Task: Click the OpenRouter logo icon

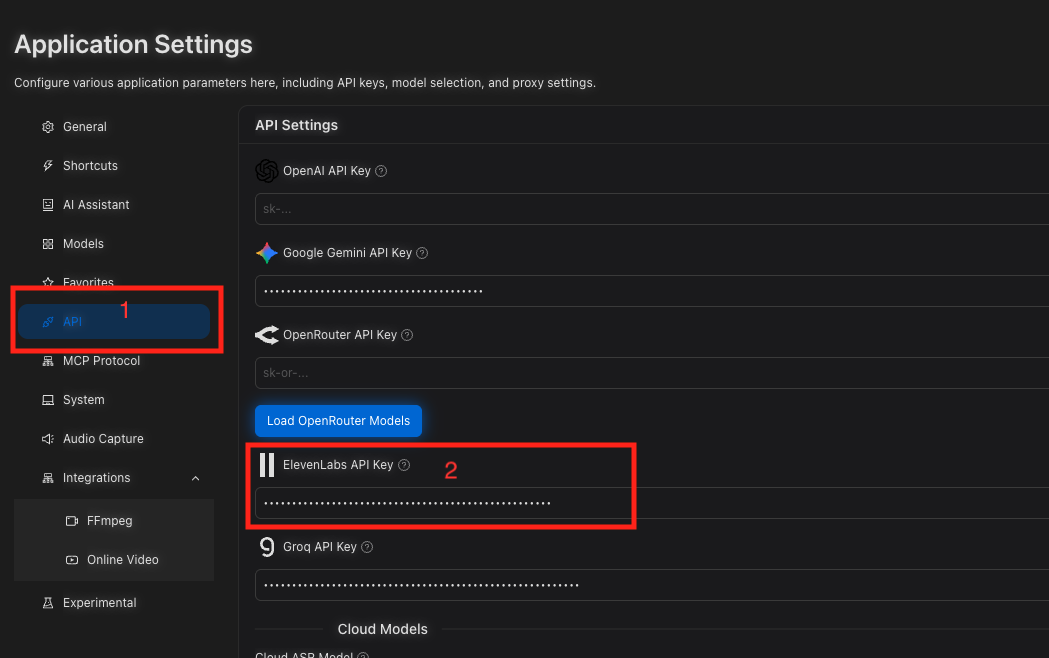Action: tap(267, 335)
